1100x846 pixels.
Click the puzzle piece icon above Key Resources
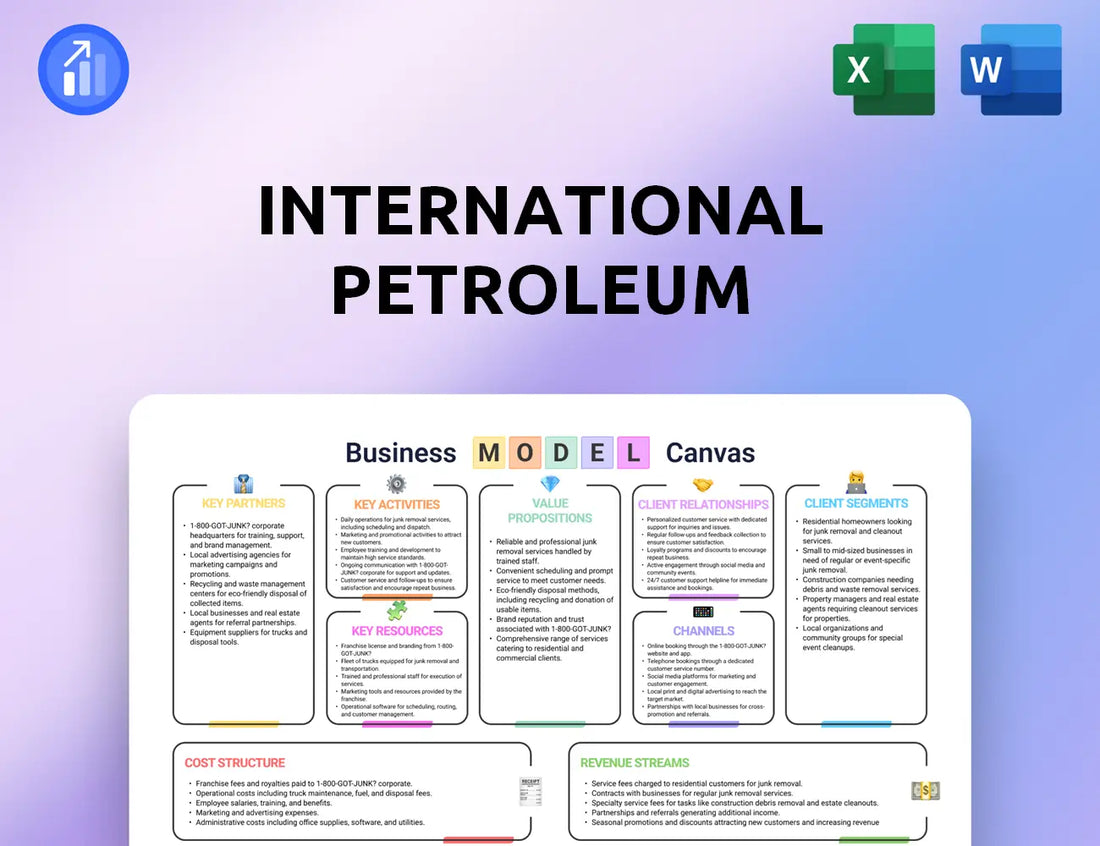click(x=397, y=610)
